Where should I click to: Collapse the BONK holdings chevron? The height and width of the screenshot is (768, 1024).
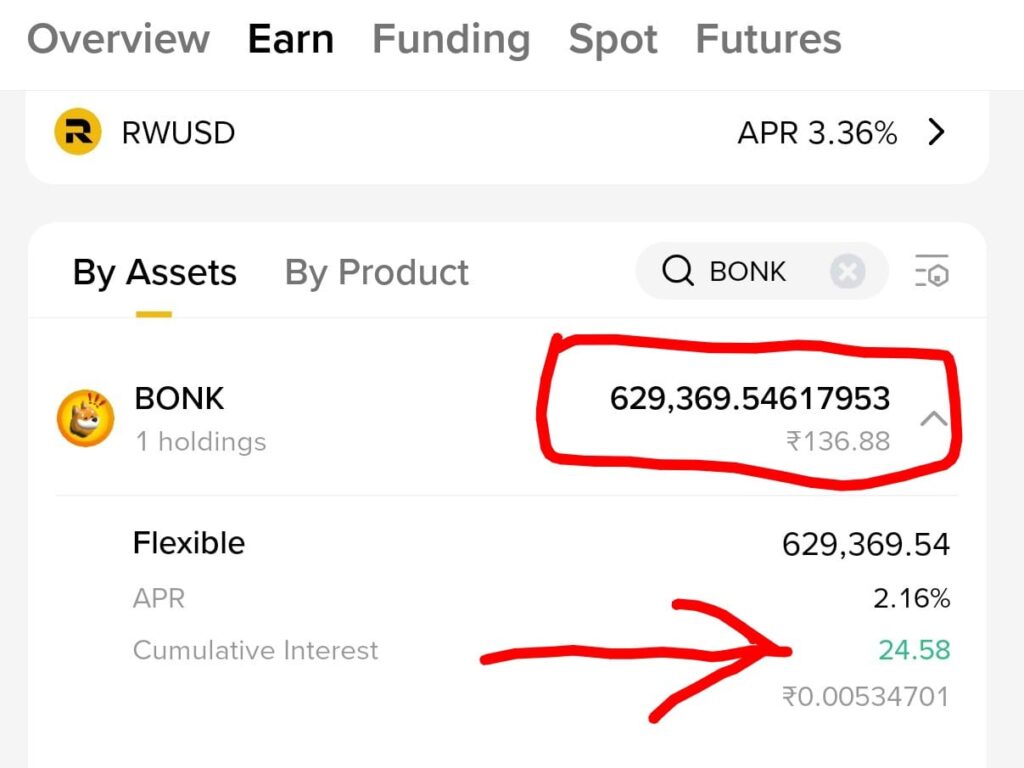coord(934,418)
